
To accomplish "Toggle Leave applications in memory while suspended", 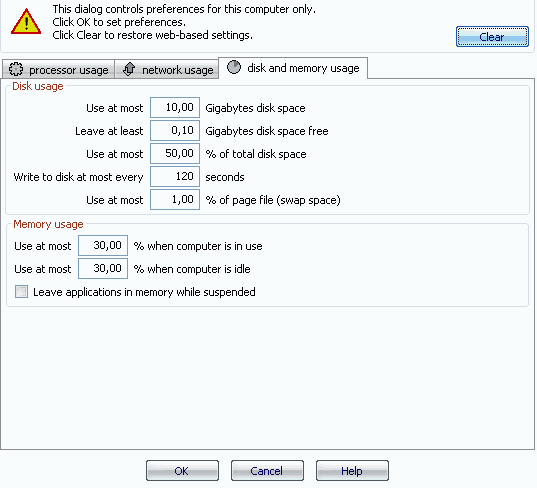I will click(21, 292).
